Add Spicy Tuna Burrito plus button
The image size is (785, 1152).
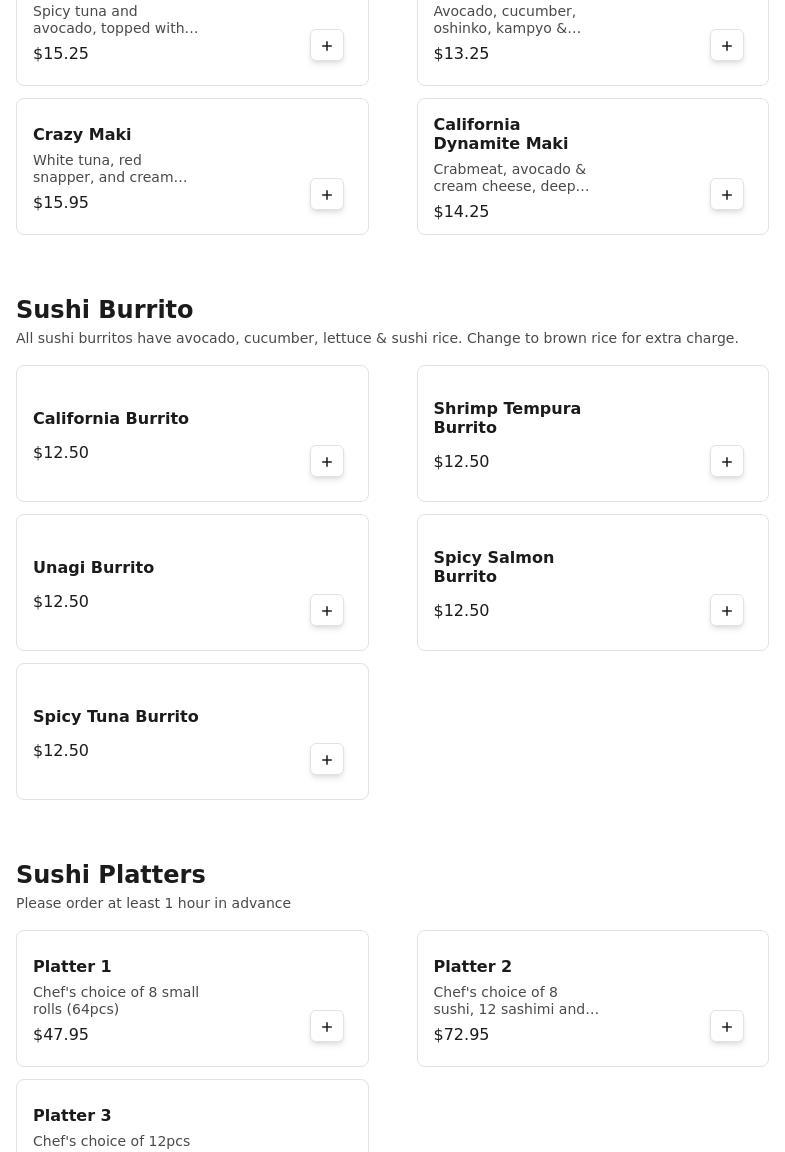point(327,760)
